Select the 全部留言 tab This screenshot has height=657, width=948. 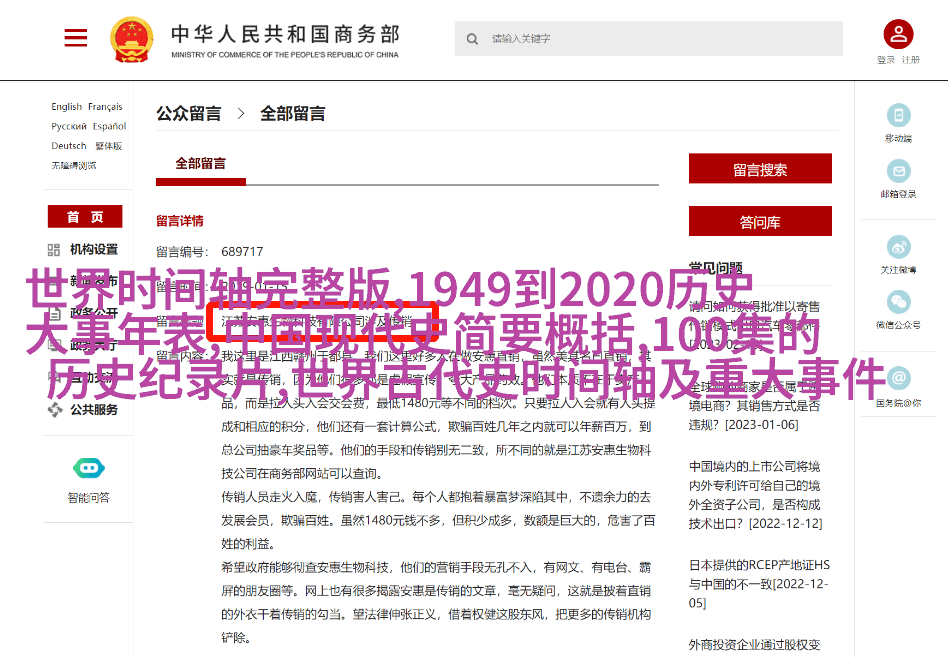click(x=201, y=164)
